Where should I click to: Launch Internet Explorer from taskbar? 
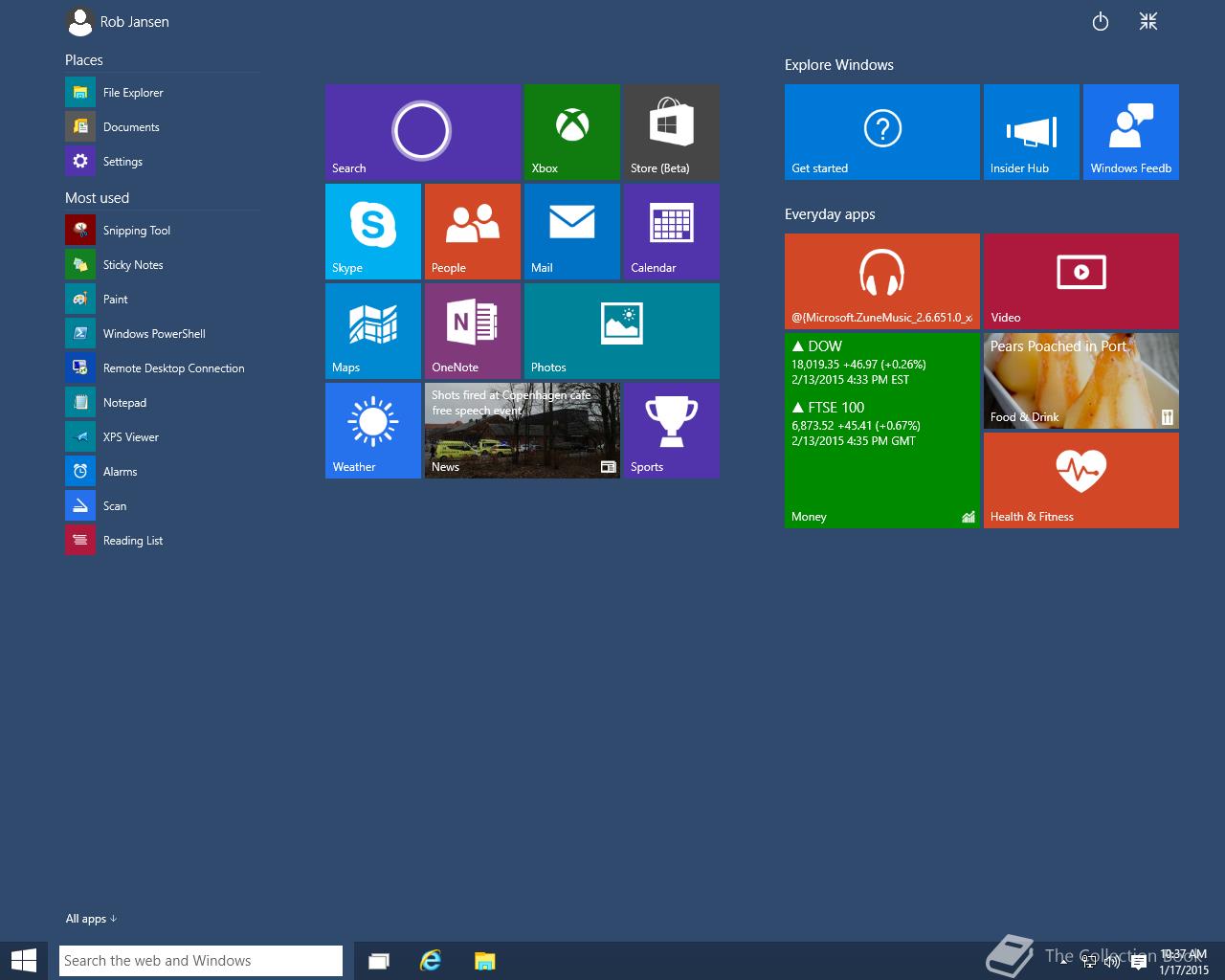click(431, 961)
